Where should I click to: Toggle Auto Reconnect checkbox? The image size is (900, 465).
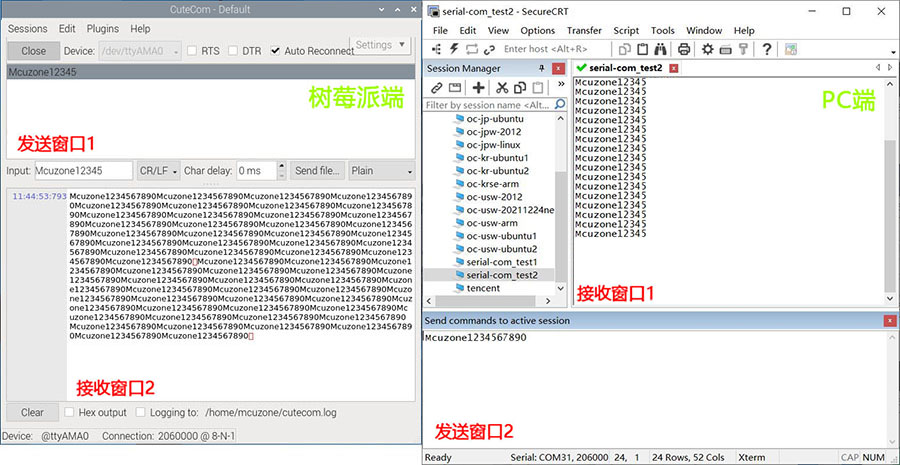[x=275, y=51]
